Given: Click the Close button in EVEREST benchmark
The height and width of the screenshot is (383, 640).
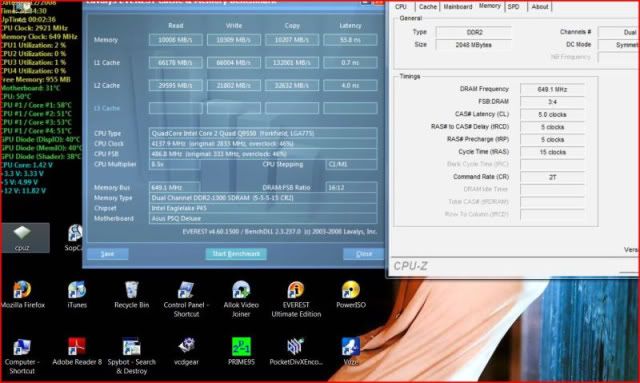Looking at the screenshot, I should tap(364, 254).
